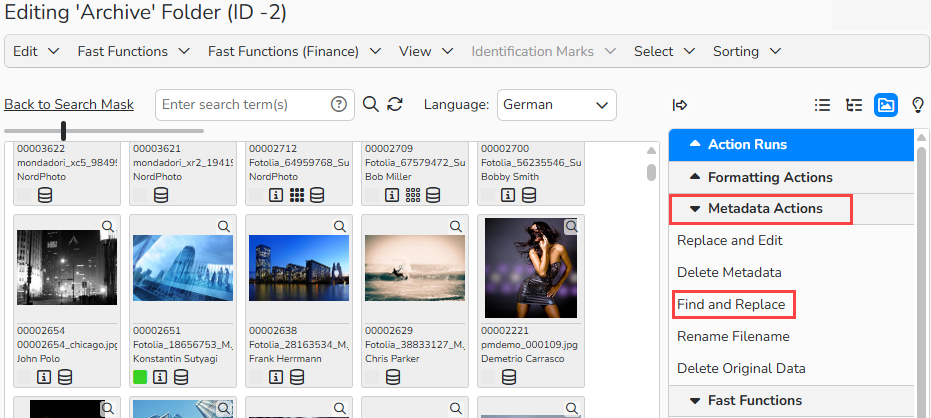This screenshot has width=931, height=418.
Task: Switch to simple list view
Action: tap(822, 105)
